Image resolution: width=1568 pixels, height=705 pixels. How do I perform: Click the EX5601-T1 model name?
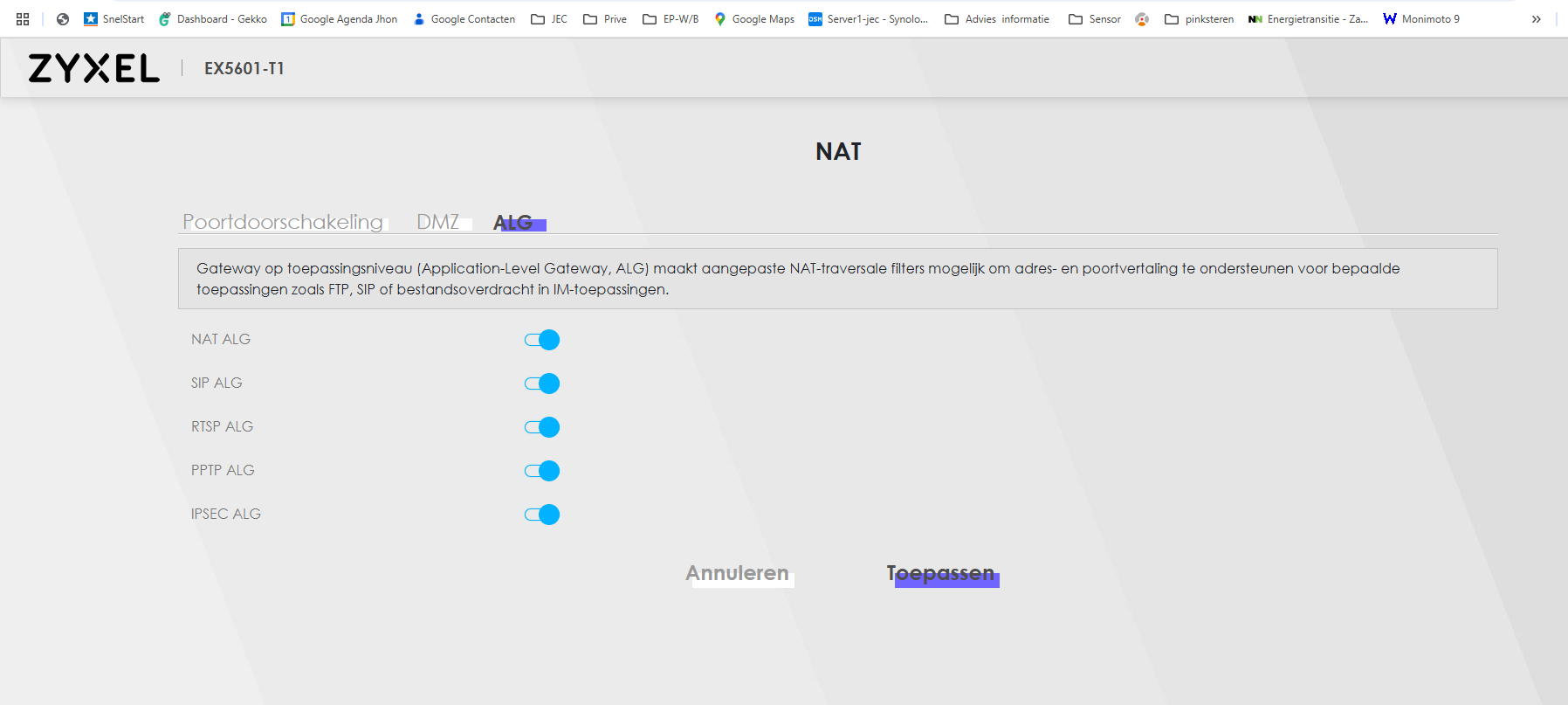tap(244, 68)
